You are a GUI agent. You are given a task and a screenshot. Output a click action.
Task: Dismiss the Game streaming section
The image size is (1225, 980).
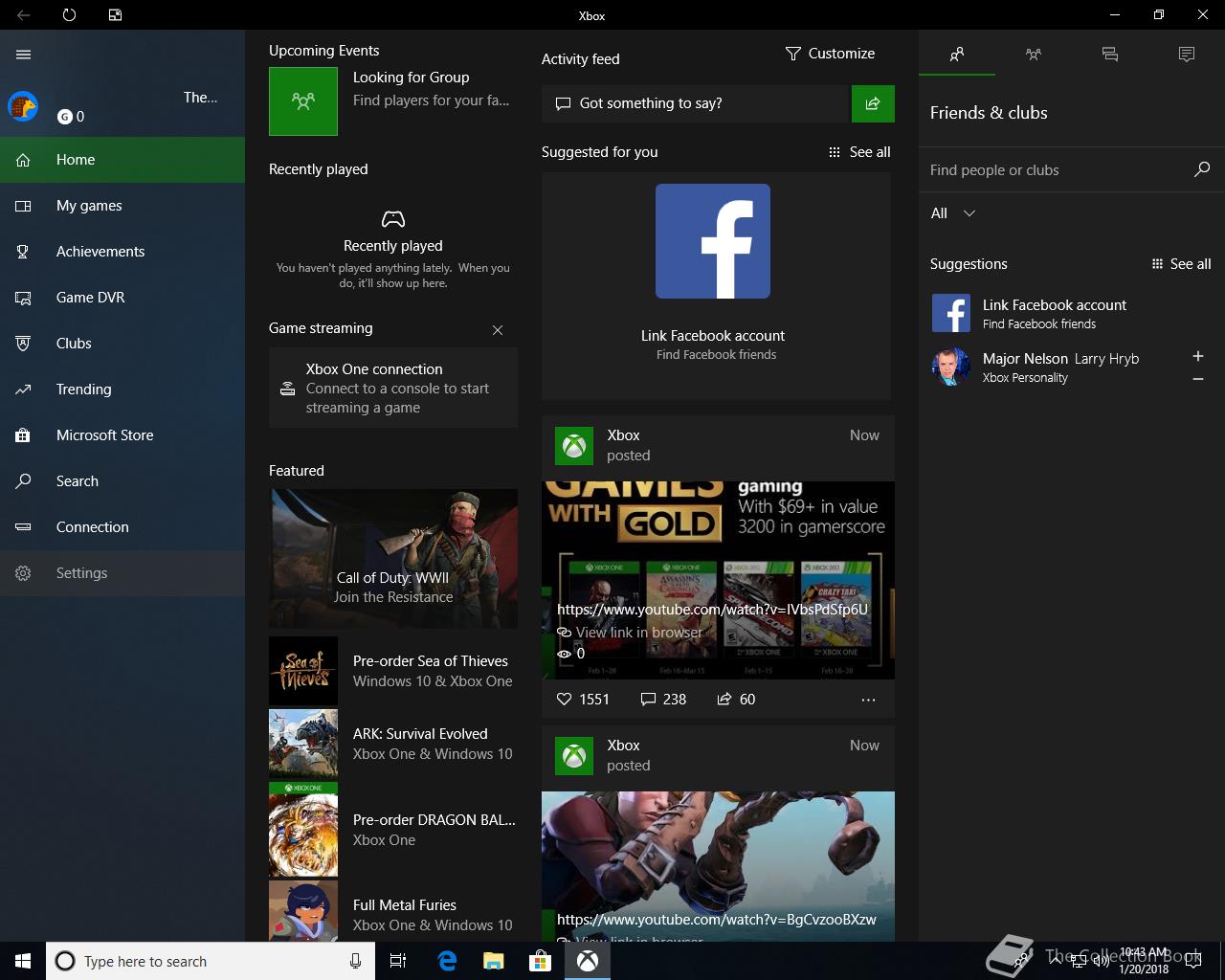(x=498, y=330)
